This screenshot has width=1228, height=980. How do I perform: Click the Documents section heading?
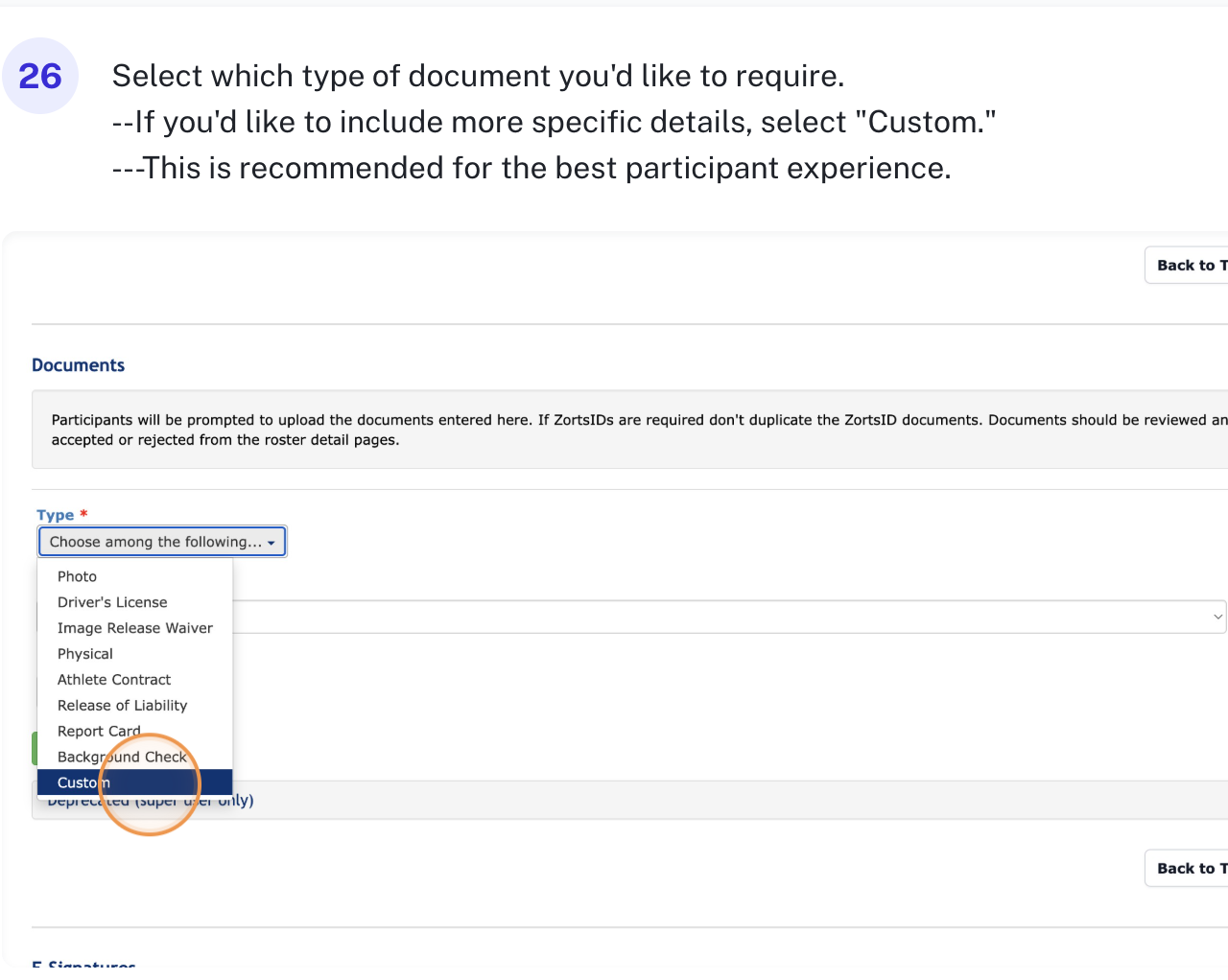79,365
